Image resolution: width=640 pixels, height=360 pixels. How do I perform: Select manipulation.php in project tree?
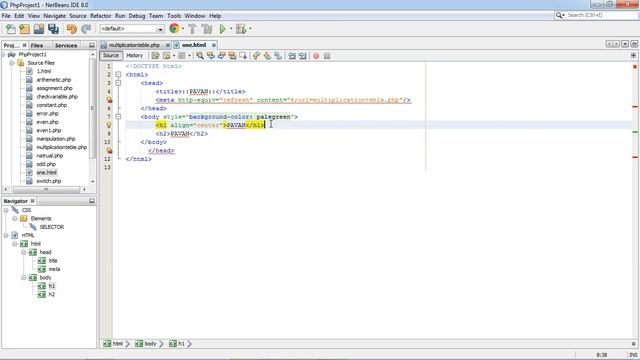[56, 139]
